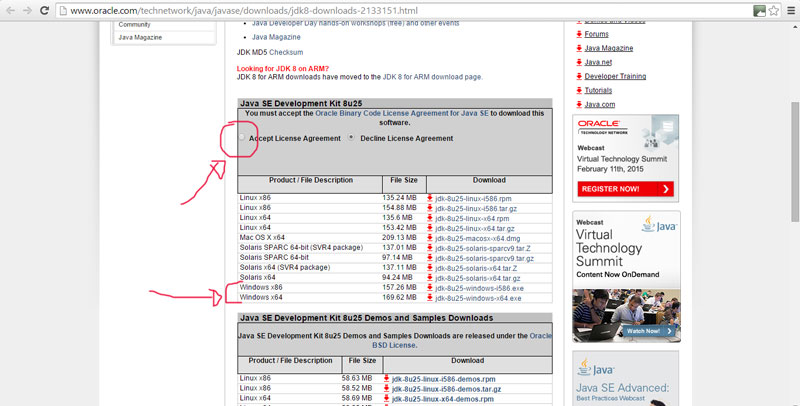Screen dimensions: 800x406
Task: Select Decline License Agreement radio button
Action: coord(351,137)
